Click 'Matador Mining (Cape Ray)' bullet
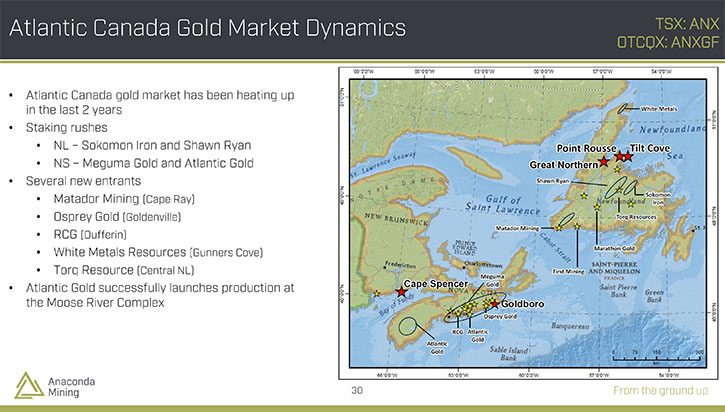Viewport: 725px width, 412px height. [124, 199]
